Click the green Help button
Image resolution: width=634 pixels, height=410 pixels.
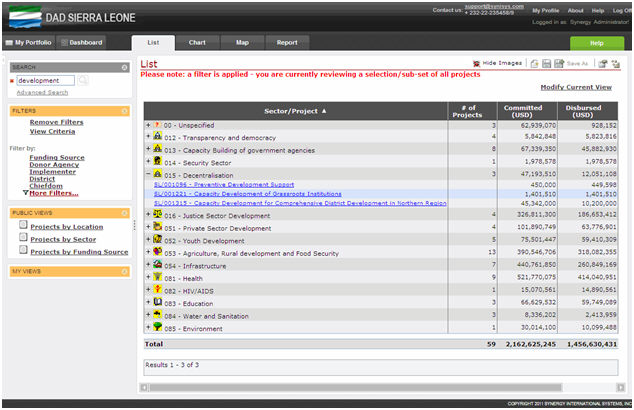[x=597, y=43]
